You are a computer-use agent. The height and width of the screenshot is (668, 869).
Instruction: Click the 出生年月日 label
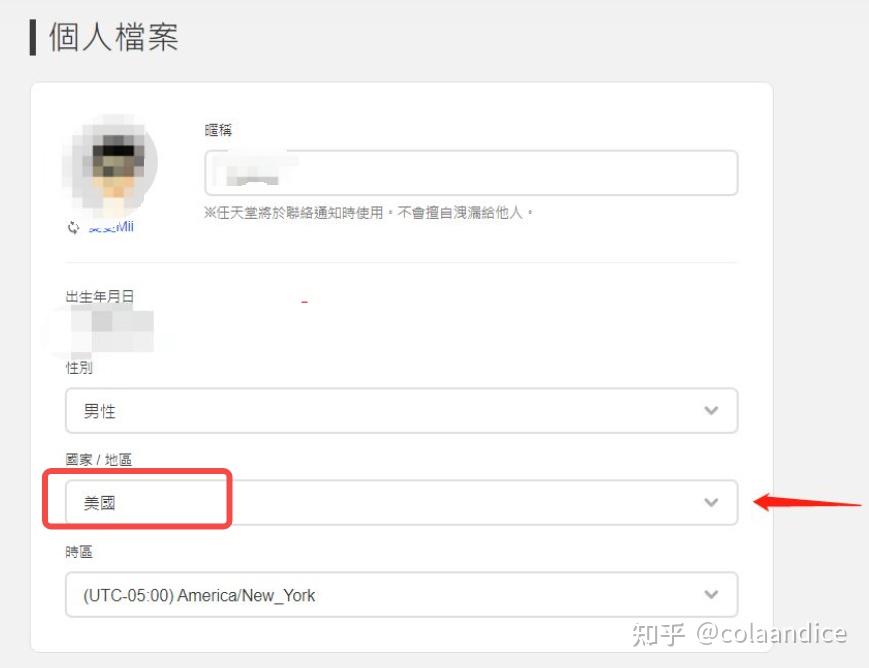[x=100, y=297]
